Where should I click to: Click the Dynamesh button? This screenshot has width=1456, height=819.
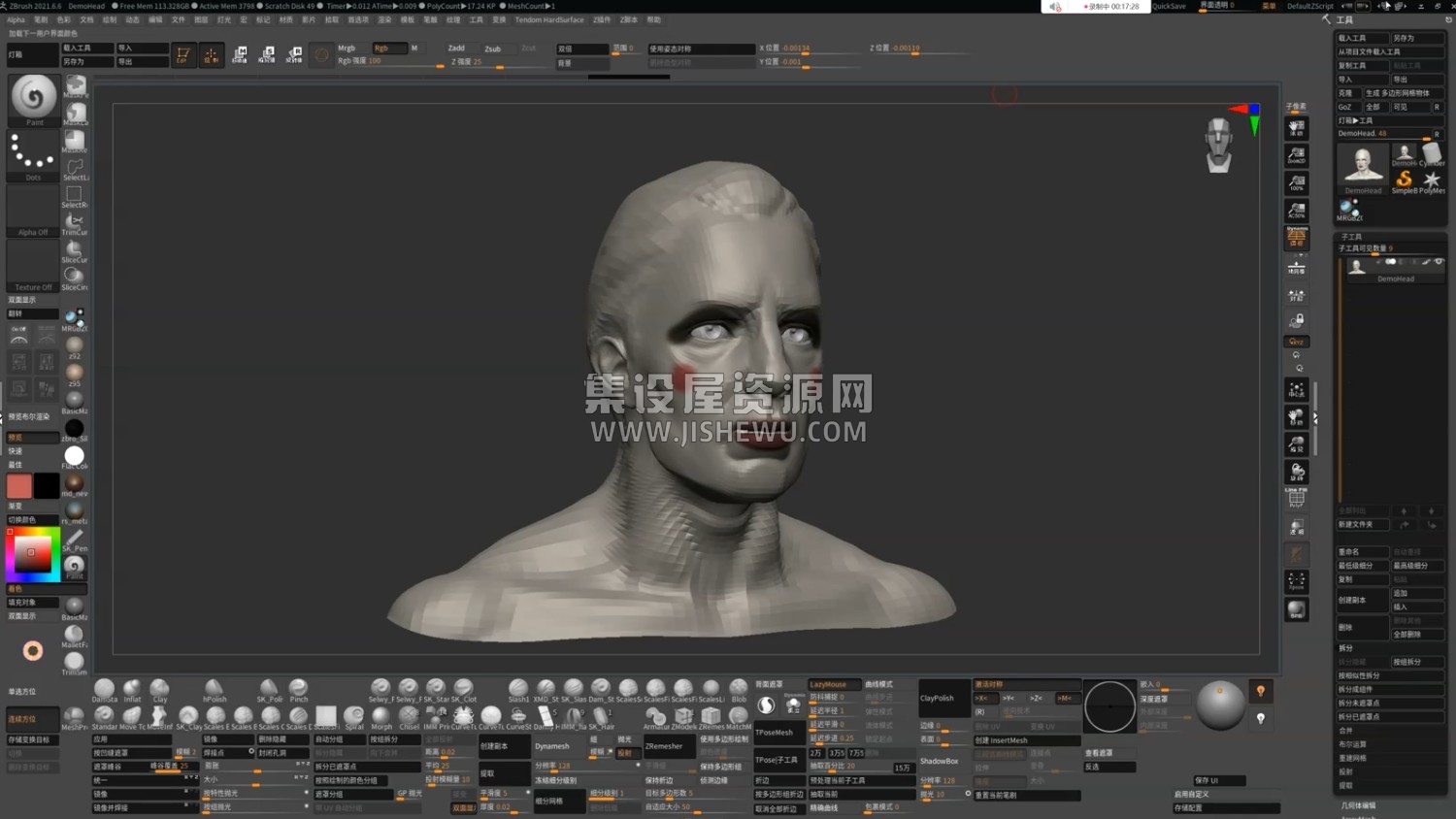coord(560,746)
